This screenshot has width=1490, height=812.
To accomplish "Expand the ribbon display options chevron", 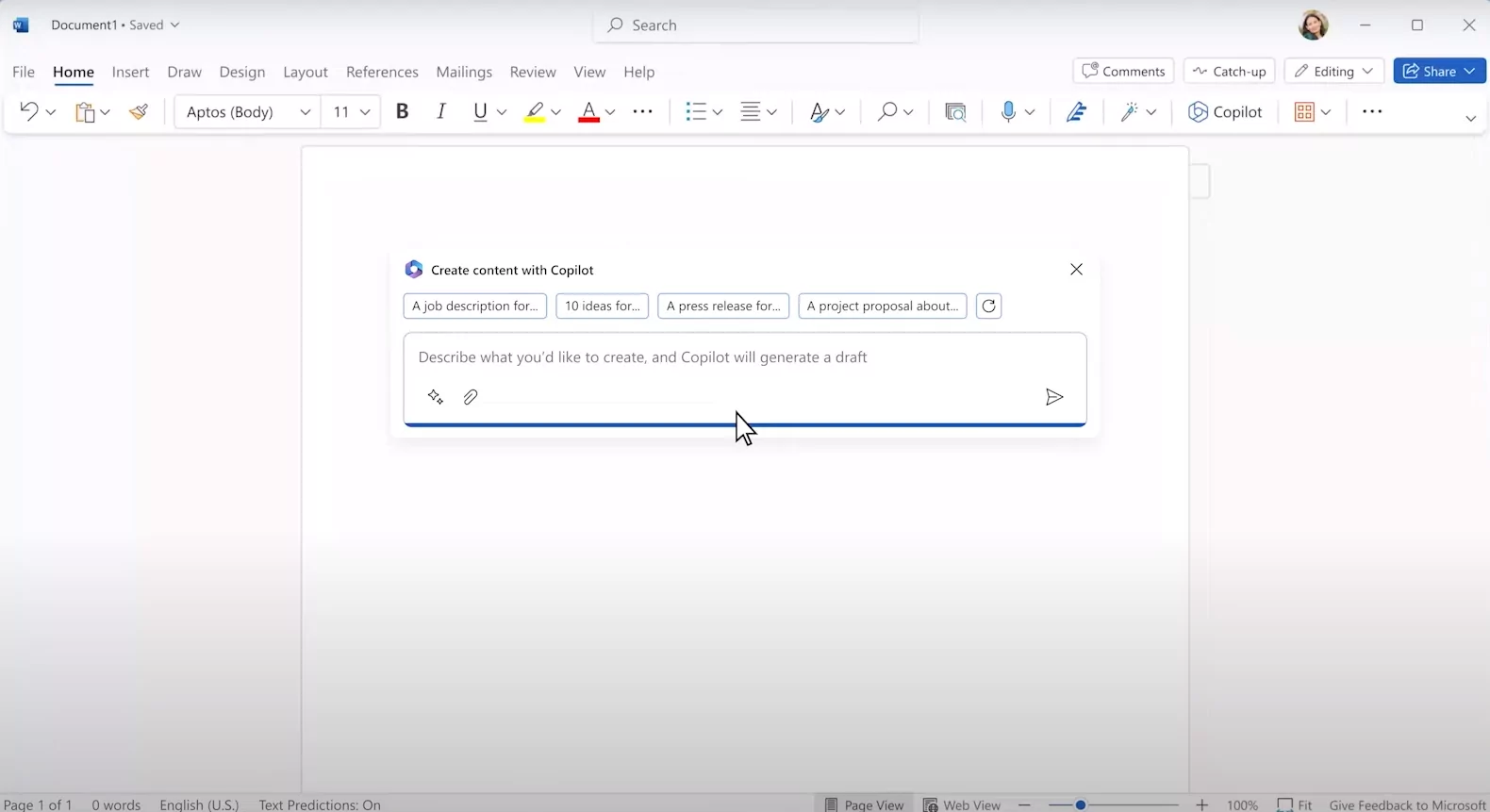I will [x=1470, y=118].
